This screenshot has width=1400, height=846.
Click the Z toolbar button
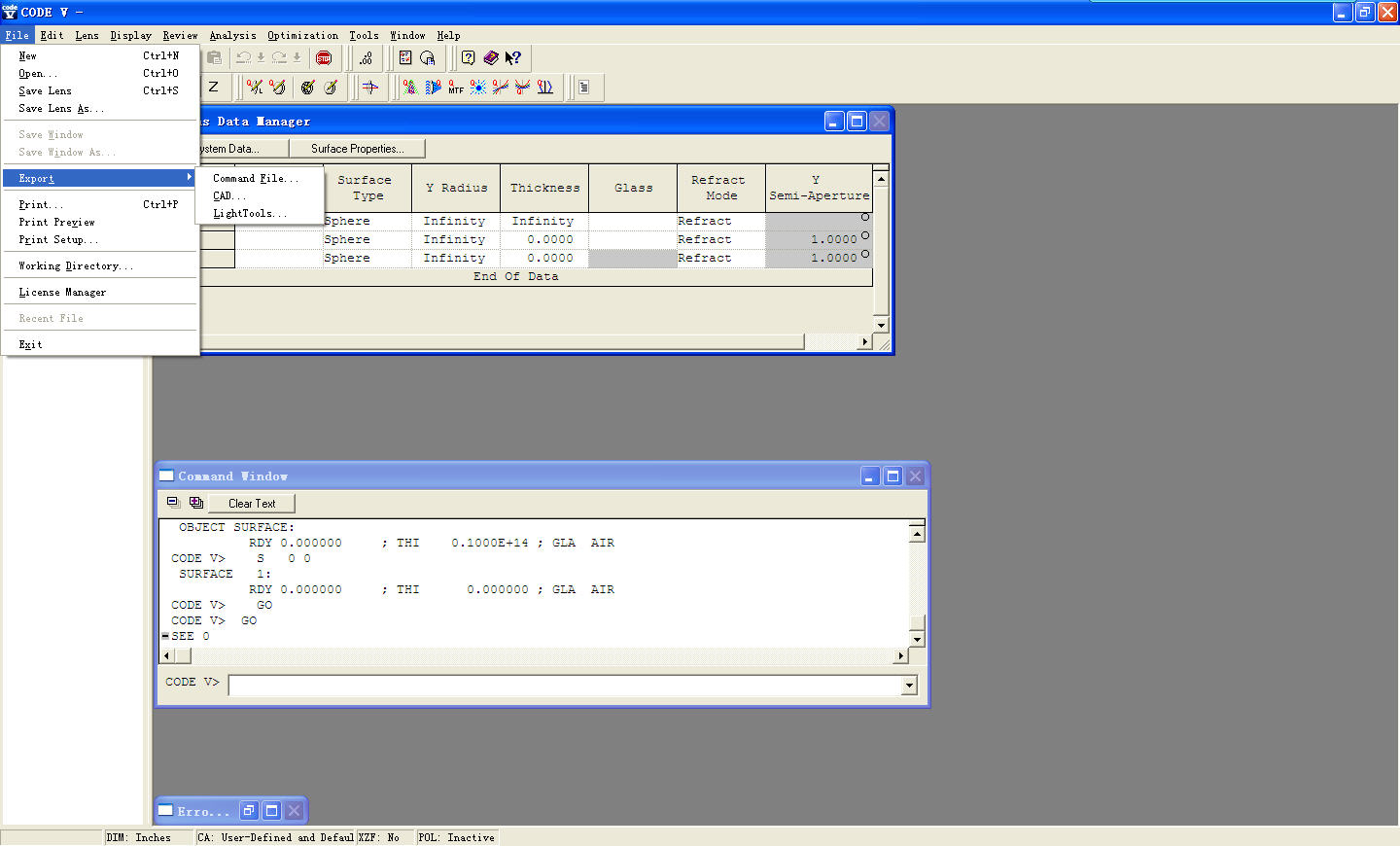click(214, 88)
